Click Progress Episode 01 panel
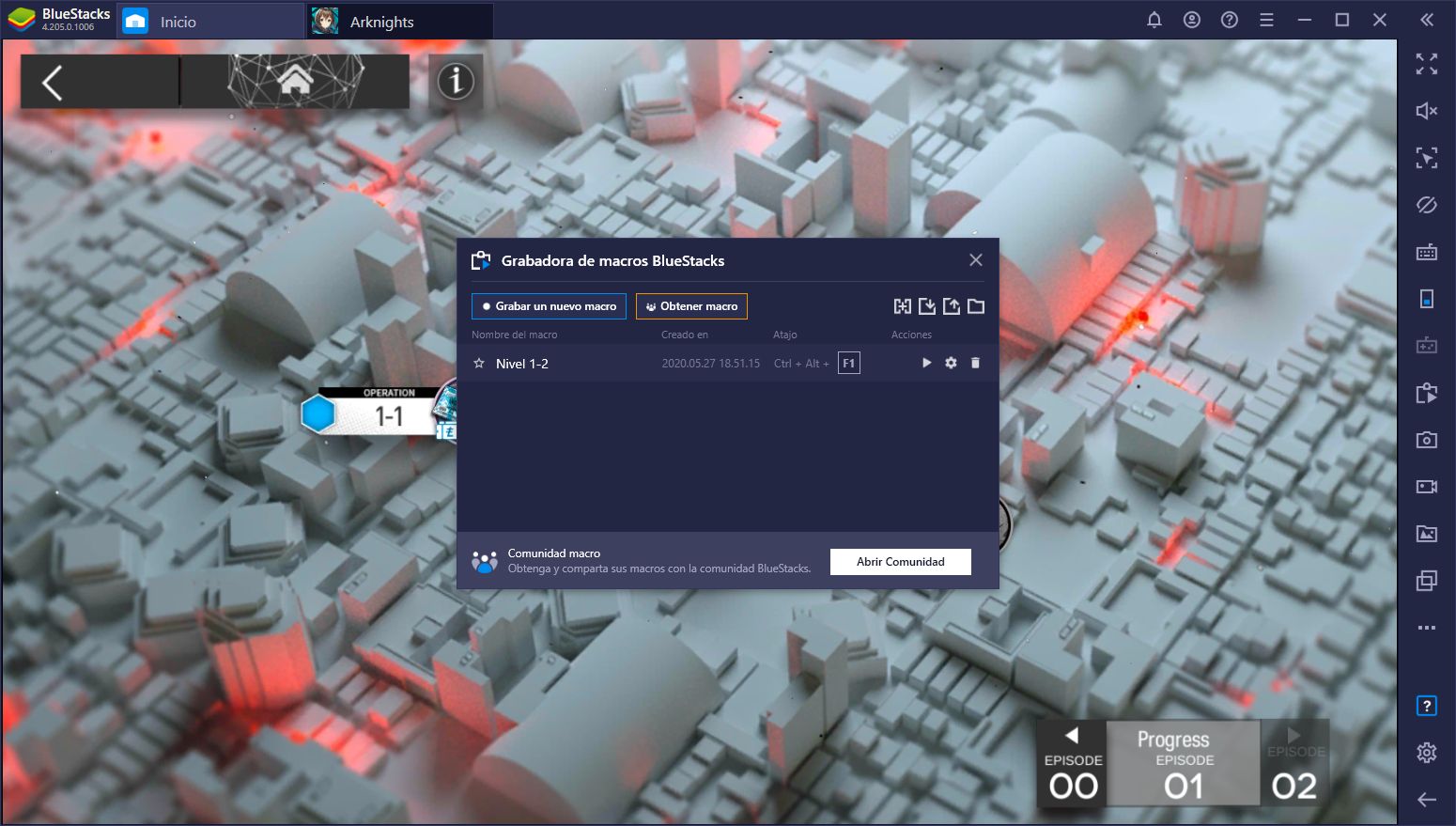The width and height of the screenshot is (1456, 826). coord(1183,764)
